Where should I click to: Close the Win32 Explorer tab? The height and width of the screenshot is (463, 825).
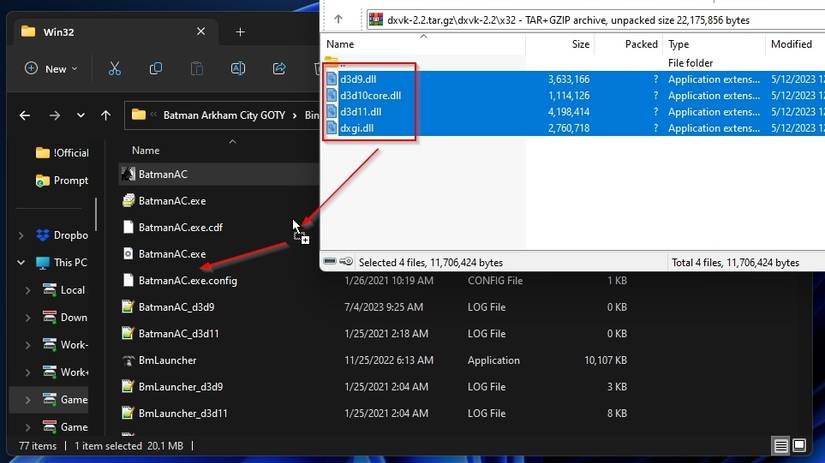tap(200, 32)
